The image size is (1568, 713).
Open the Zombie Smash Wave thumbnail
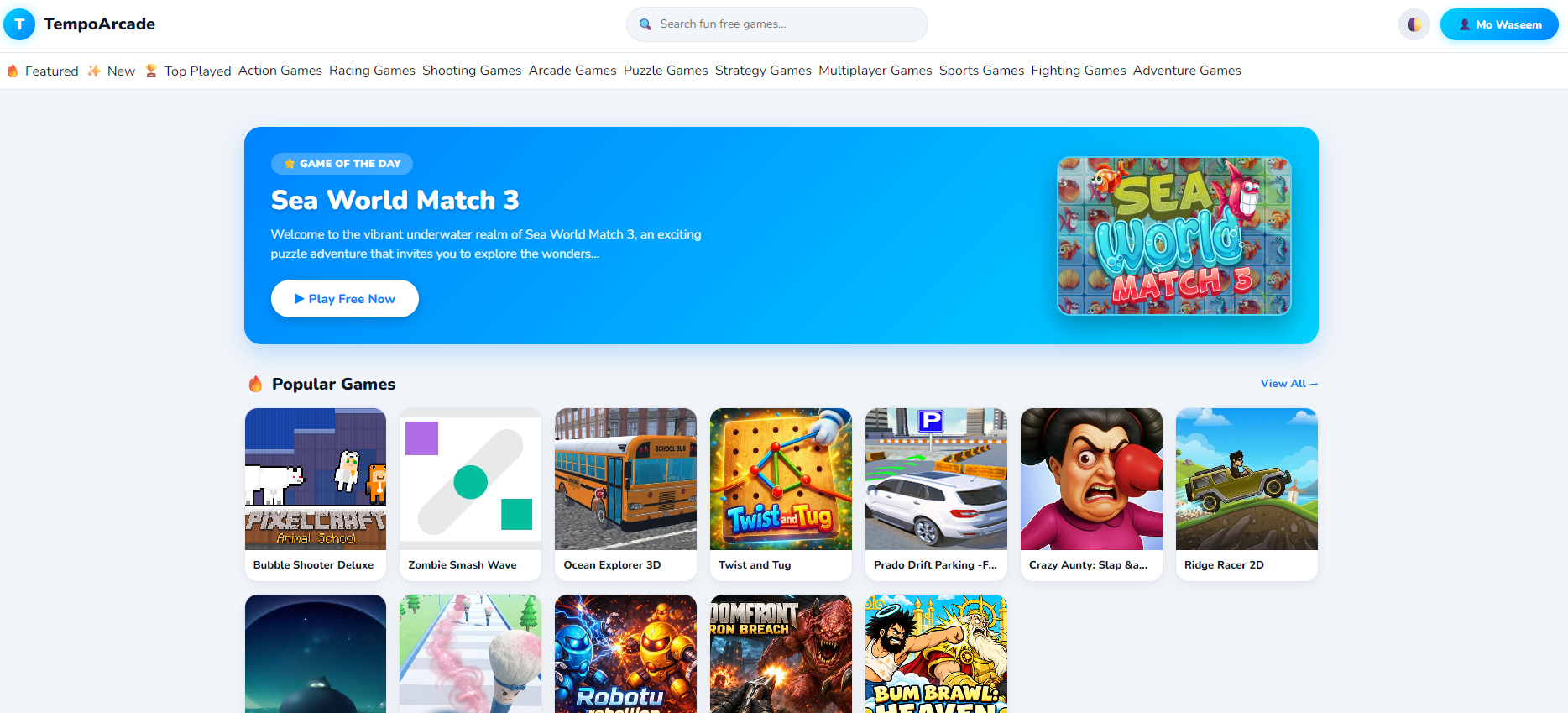471,480
